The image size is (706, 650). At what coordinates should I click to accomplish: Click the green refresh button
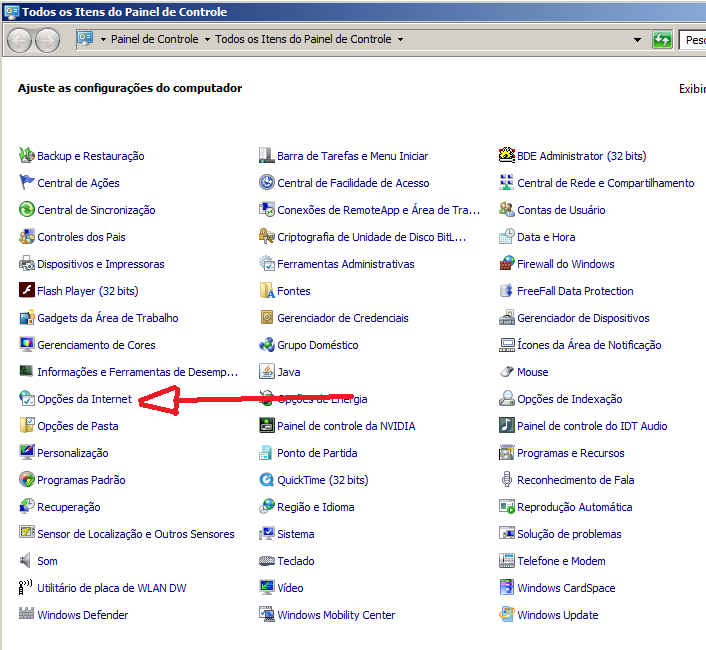(662, 40)
